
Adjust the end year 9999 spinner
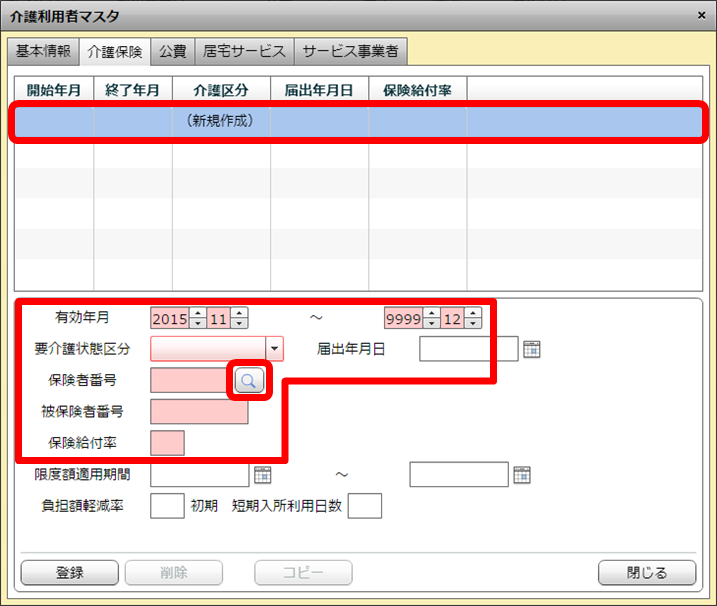pos(431,319)
